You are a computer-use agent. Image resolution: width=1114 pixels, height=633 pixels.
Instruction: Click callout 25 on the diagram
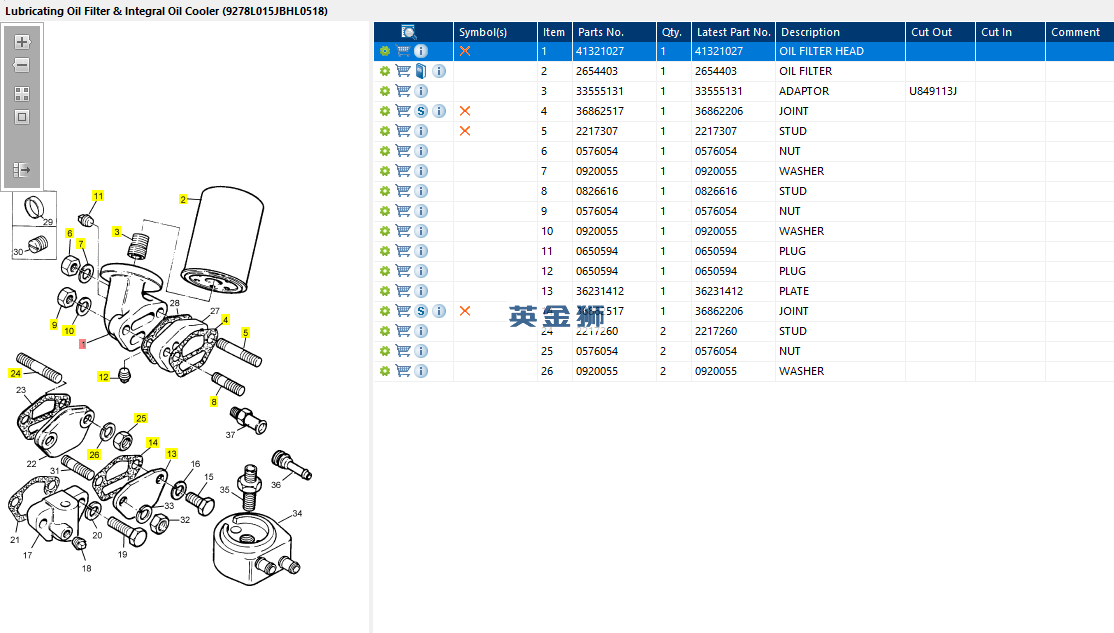tap(141, 418)
